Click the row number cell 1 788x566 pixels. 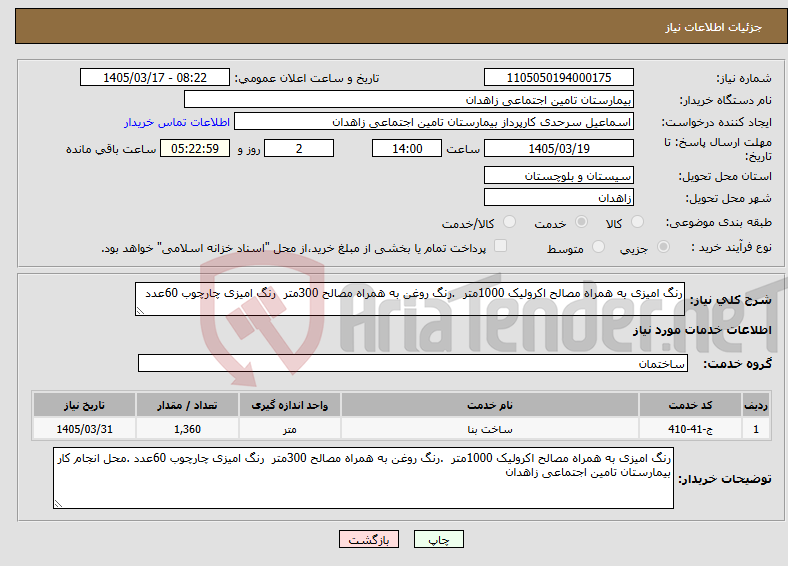pyautogui.click(x=756, y=429)
